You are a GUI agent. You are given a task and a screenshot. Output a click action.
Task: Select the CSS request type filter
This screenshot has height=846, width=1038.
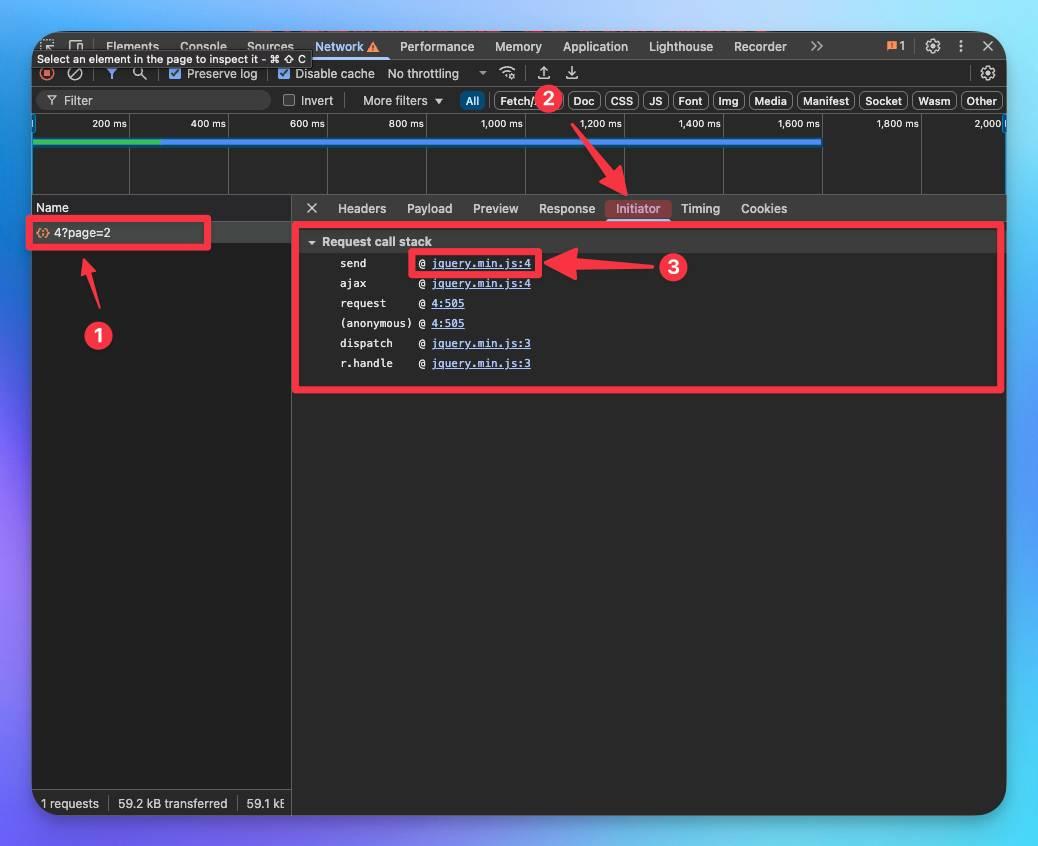(622, 101)
